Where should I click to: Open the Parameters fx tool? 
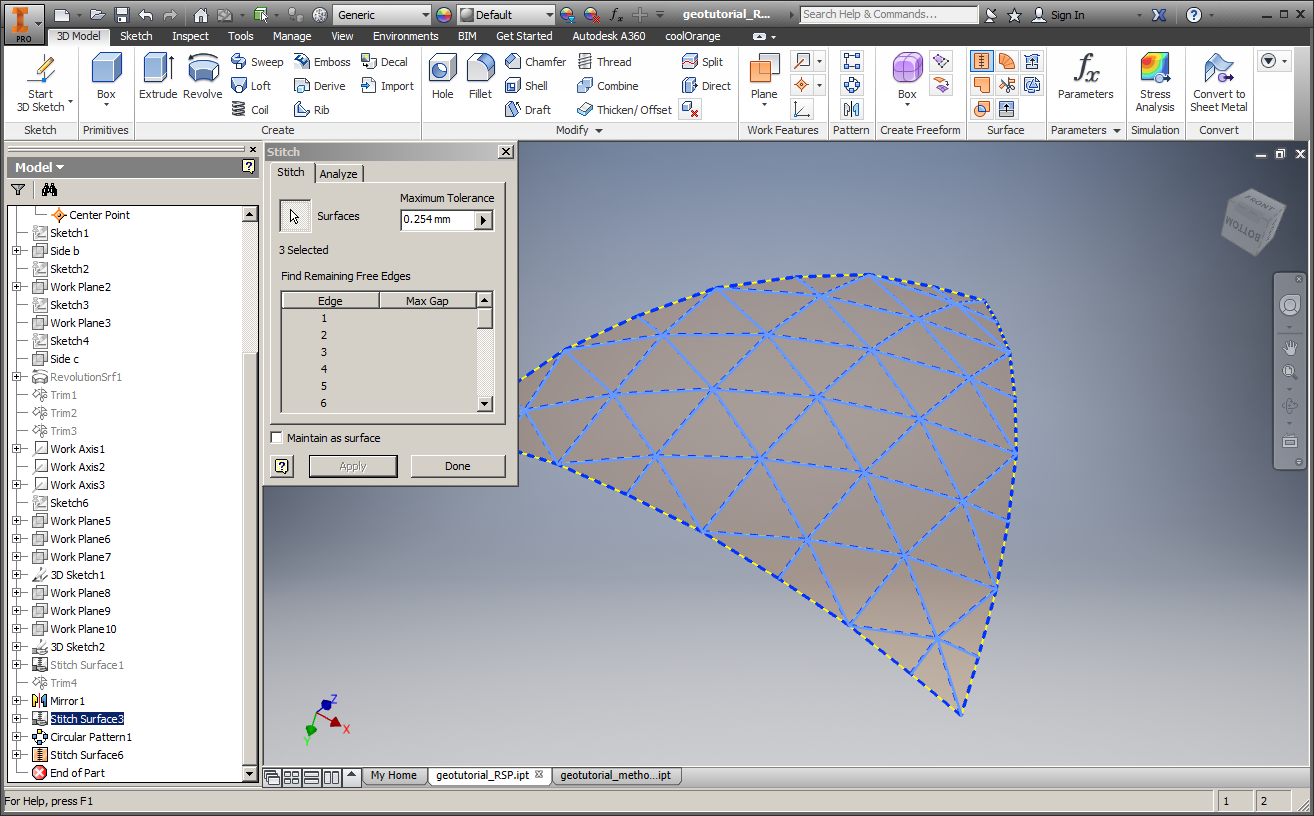pyautogui.click(x=1085, y=76)
